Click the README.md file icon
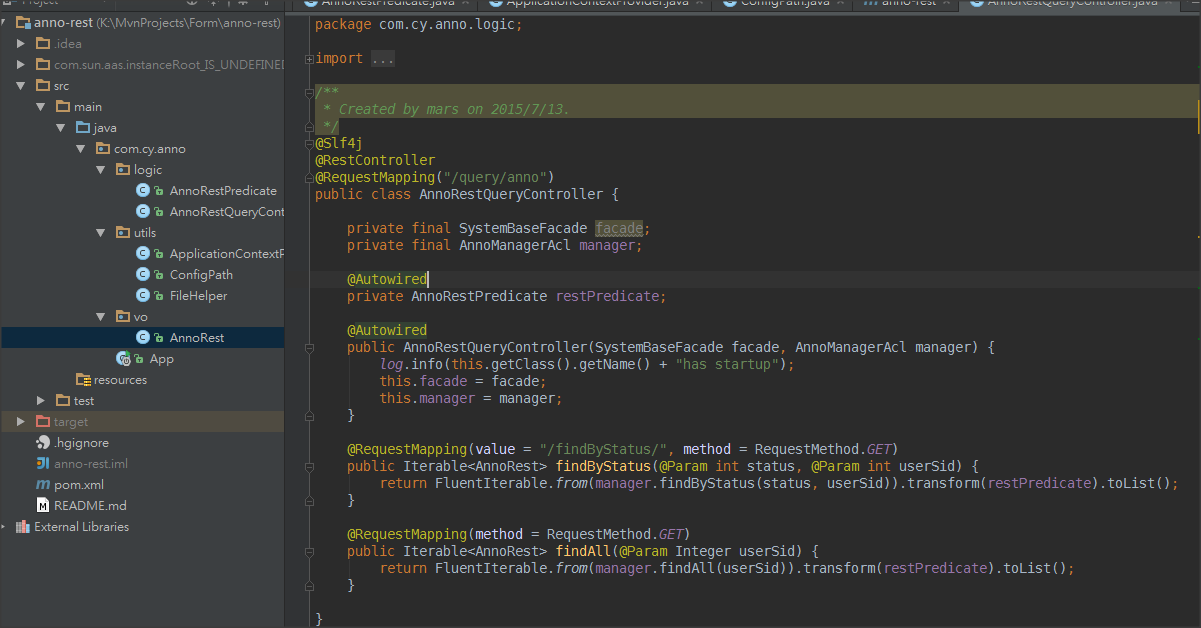This screenshot has width=1201, height=628. (x=43, y=505)
